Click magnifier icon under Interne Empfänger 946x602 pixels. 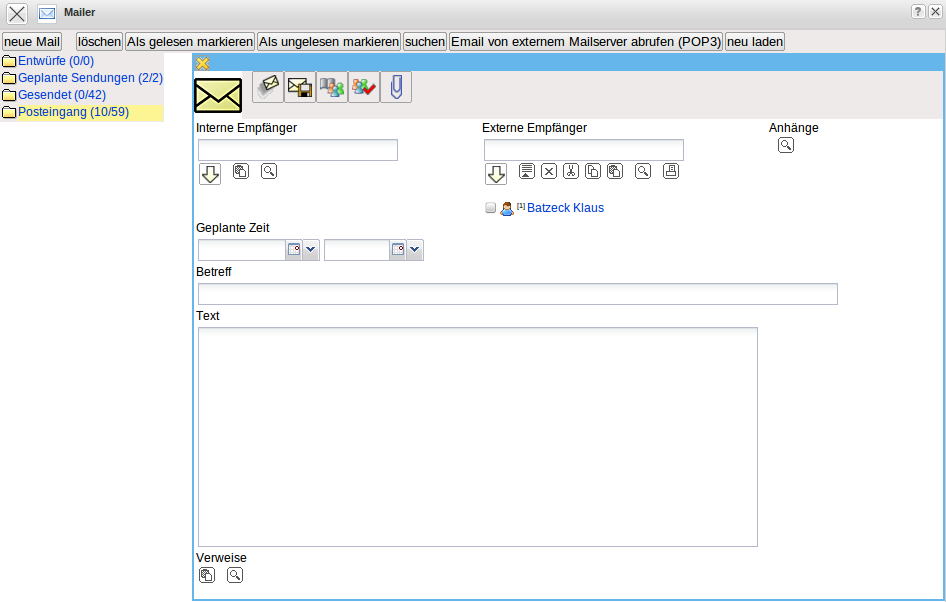coord(269,171)
